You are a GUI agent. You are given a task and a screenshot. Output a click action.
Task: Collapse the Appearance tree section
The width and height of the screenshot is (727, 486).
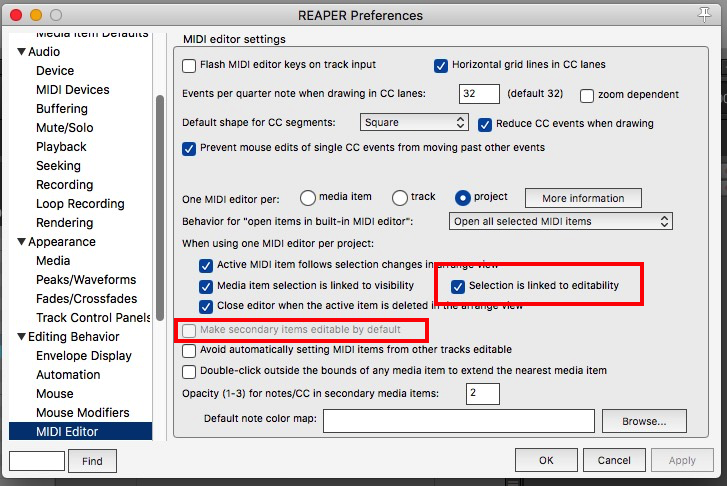[x=21, y=242]
